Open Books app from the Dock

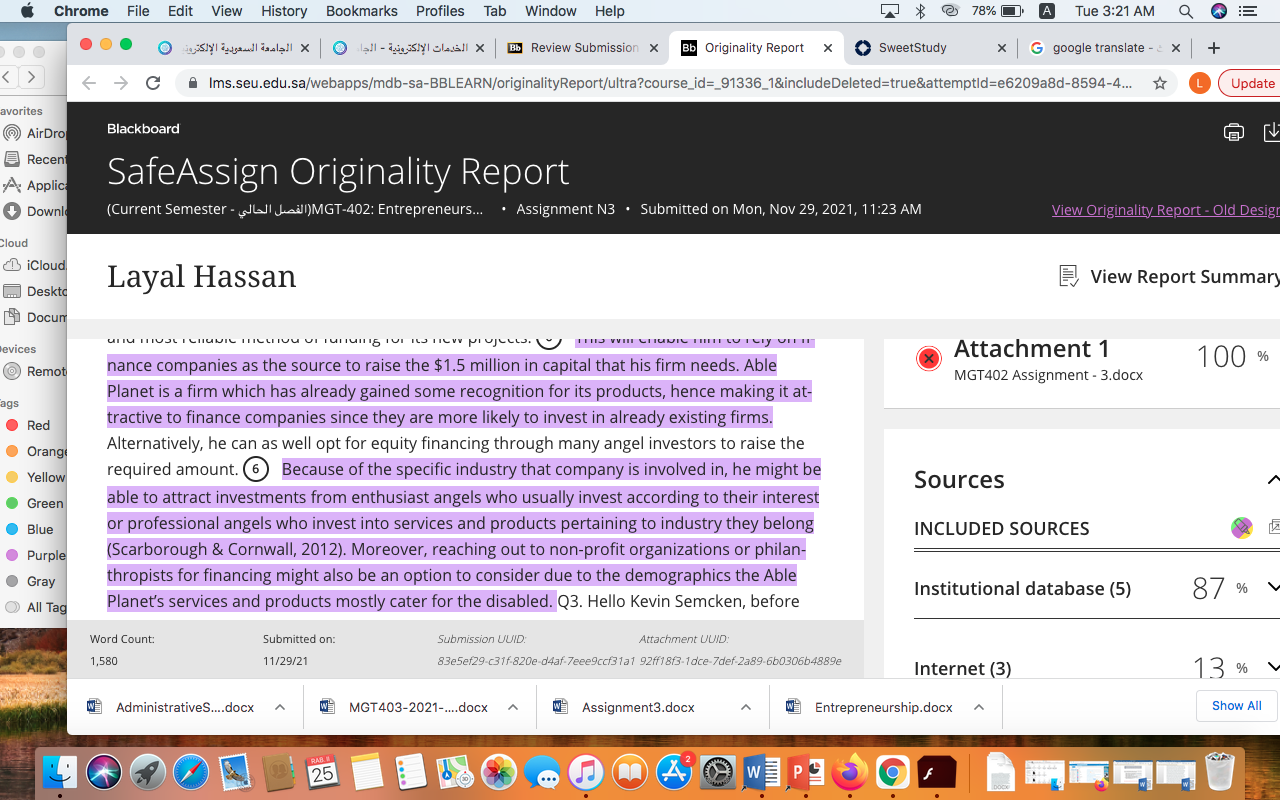[630, 771]
